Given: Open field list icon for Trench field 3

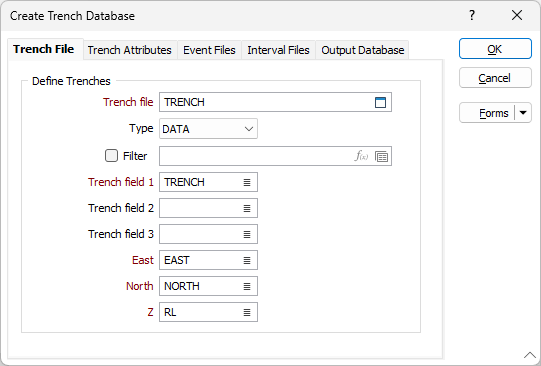Looking at the screenshot, I should click(x=247, y=234).
